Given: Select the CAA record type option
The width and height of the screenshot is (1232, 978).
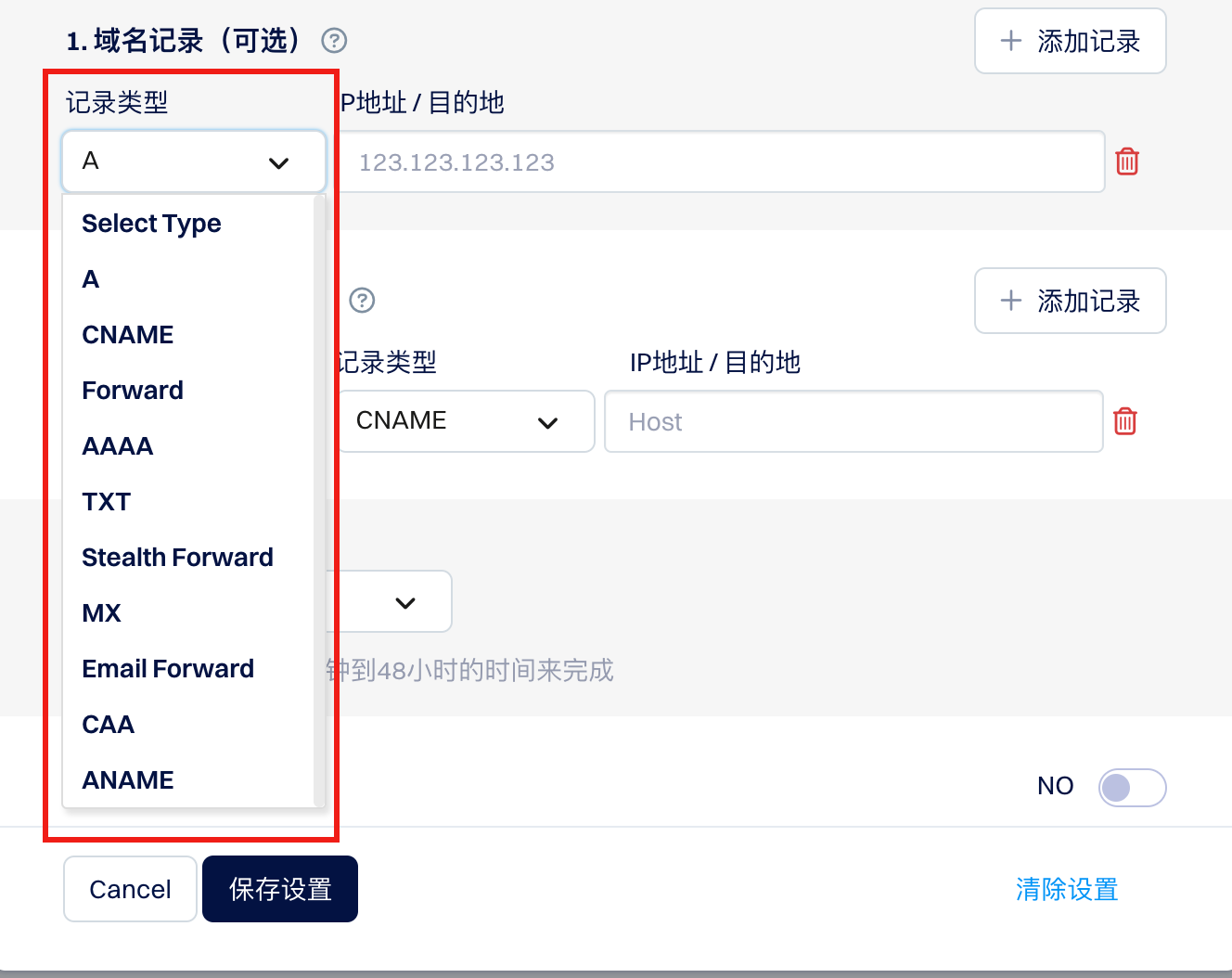Looking at the screenshot, I should pos(188,725).
